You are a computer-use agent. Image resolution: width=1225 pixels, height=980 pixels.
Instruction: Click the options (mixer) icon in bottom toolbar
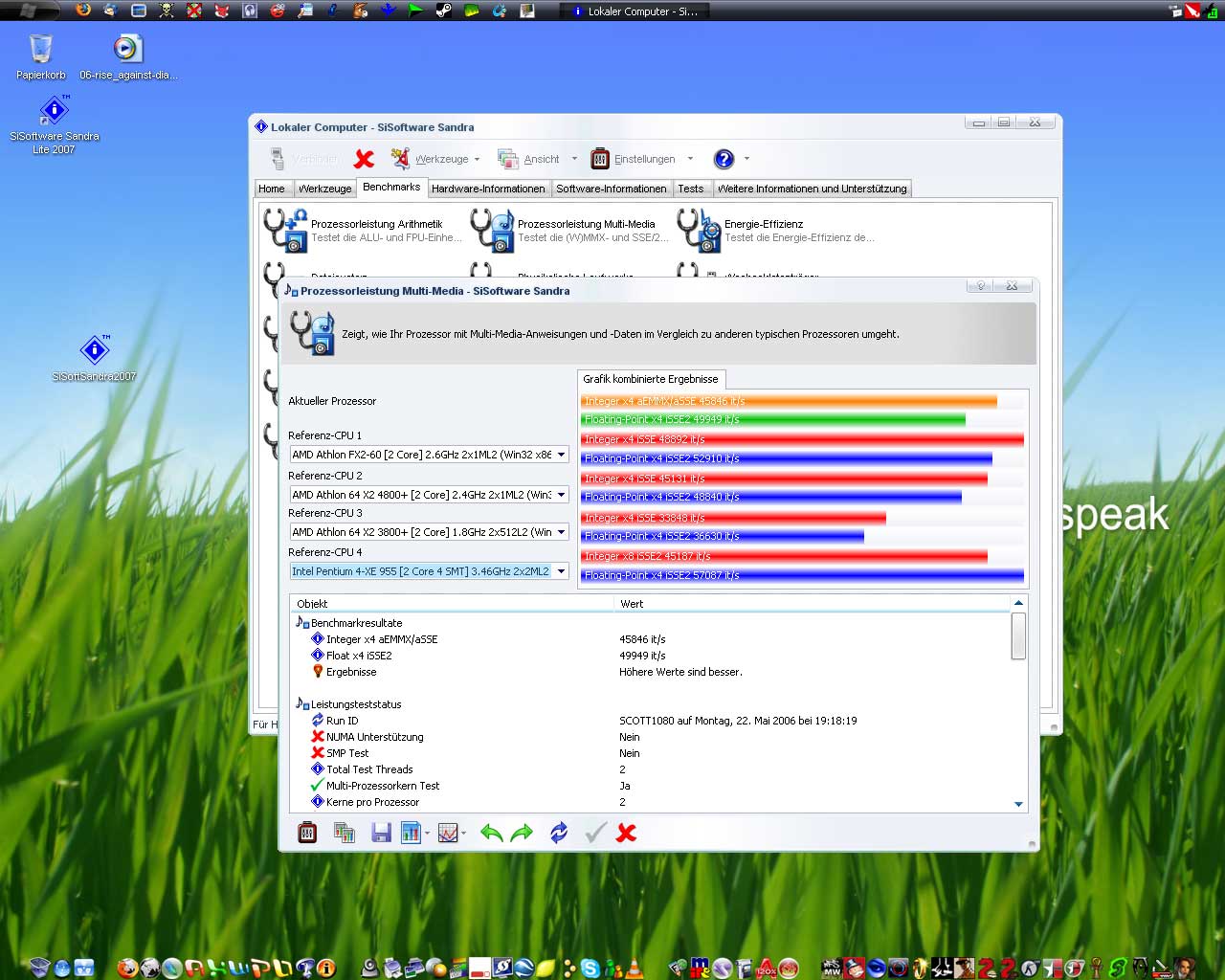point(307,833)
